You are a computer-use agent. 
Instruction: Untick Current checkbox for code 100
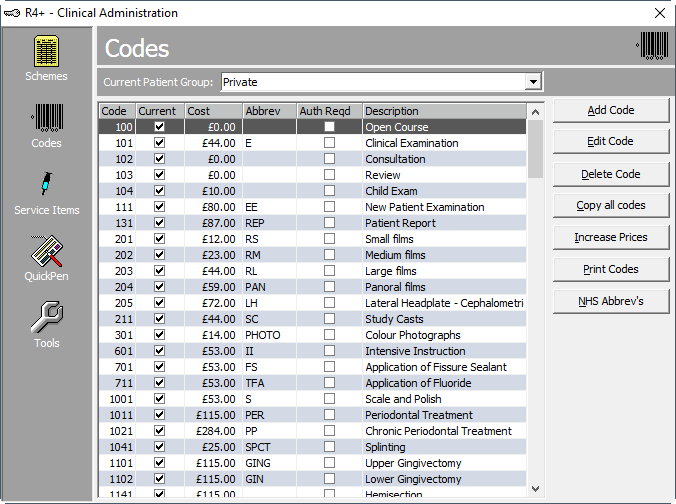click(x=160, y=127)
